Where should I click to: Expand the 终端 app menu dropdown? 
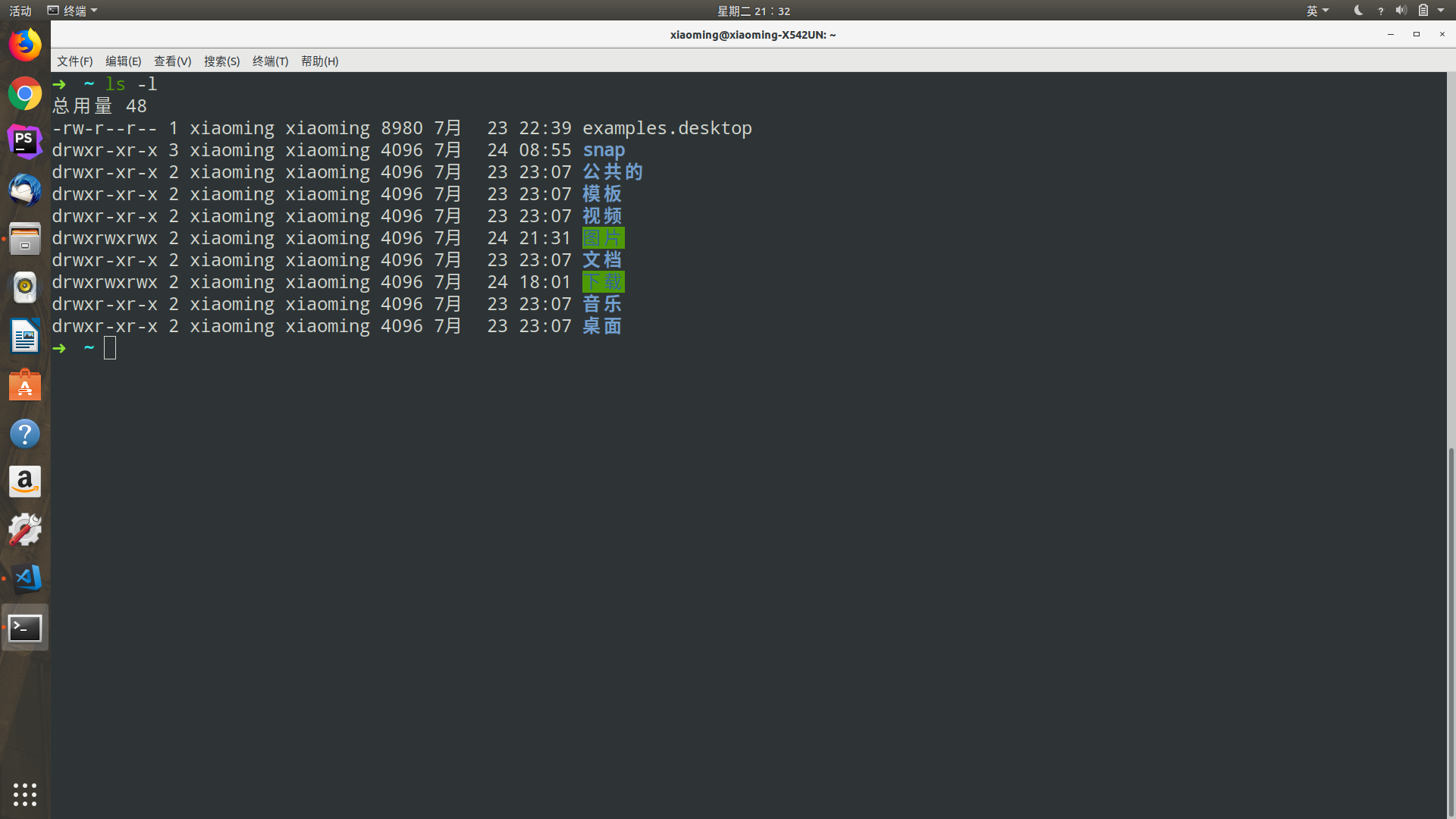tap(73, 11)
